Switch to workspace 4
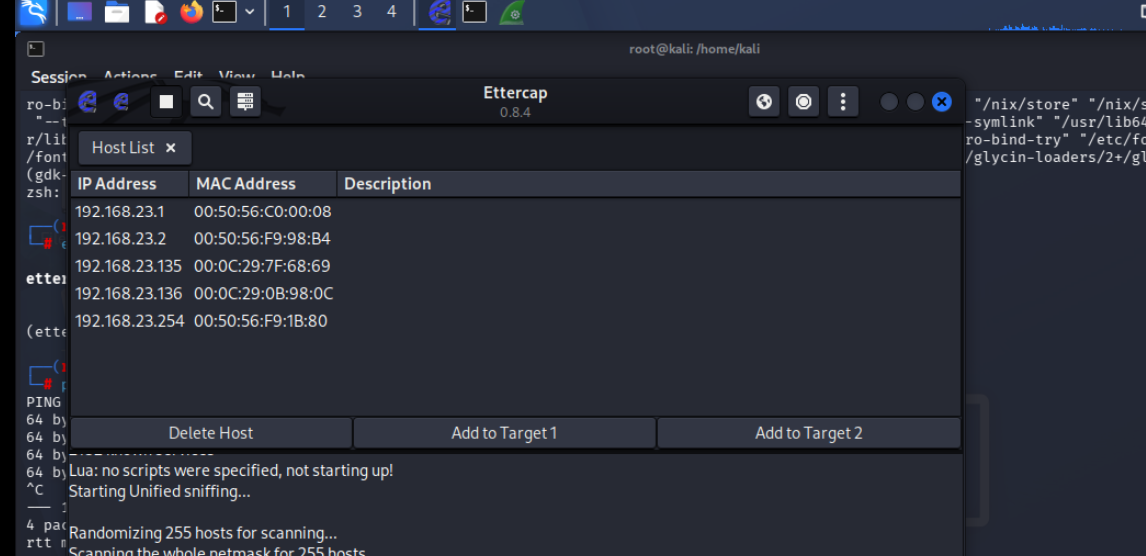This screenshot has width=1146, height=556. (x=392, y=12)
